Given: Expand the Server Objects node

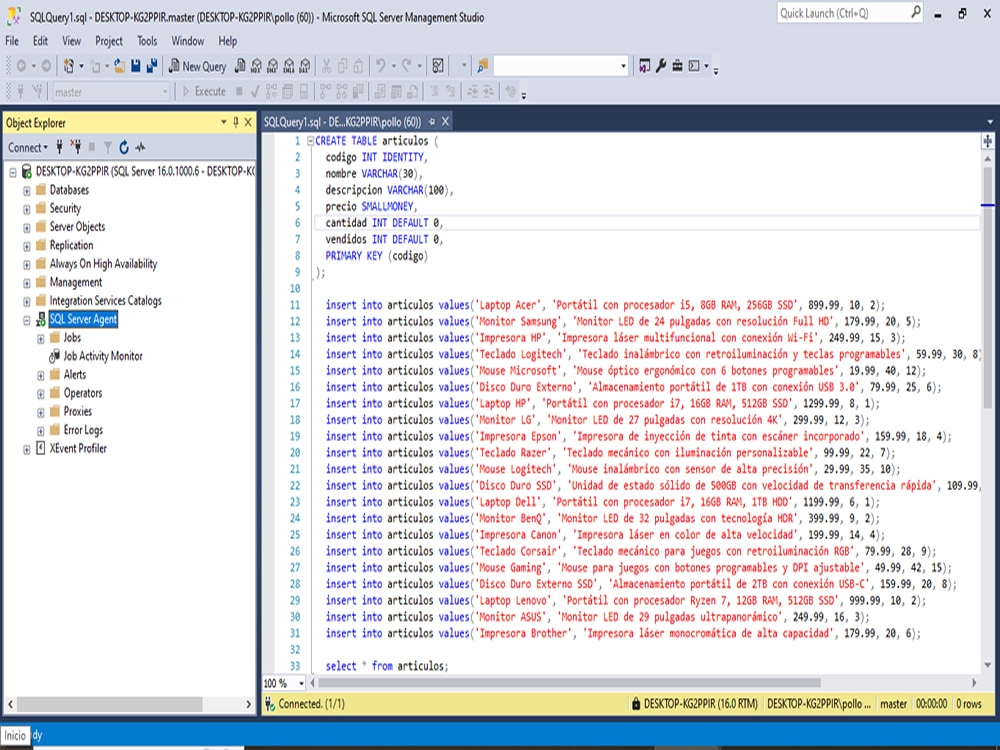Looking at the screenshot, I should pos(27,228).
